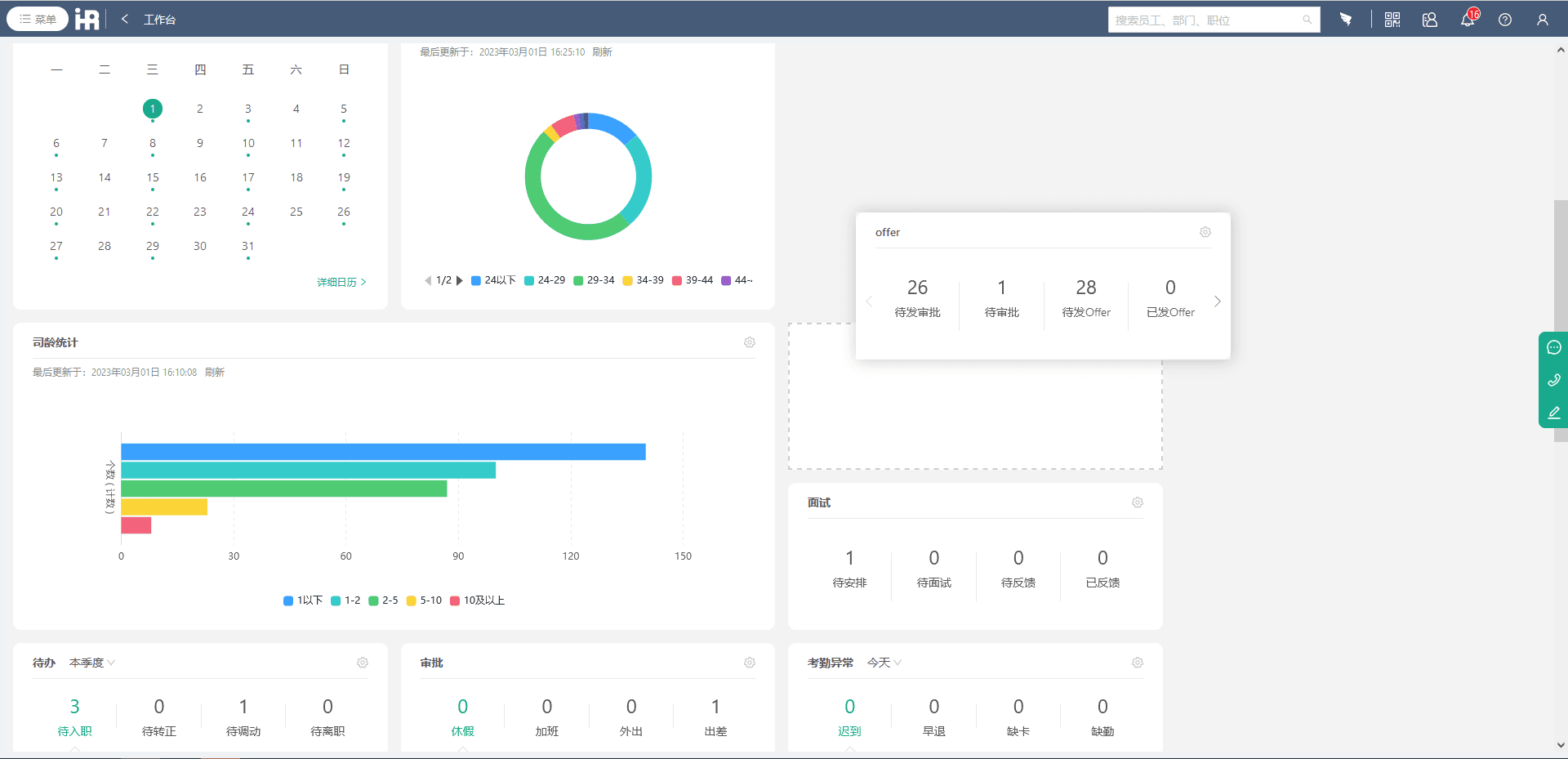Expand the 本季度 period dropdown
Image resolution: width=1568 pixels, height=759 pixels.
tap(92, 663)
